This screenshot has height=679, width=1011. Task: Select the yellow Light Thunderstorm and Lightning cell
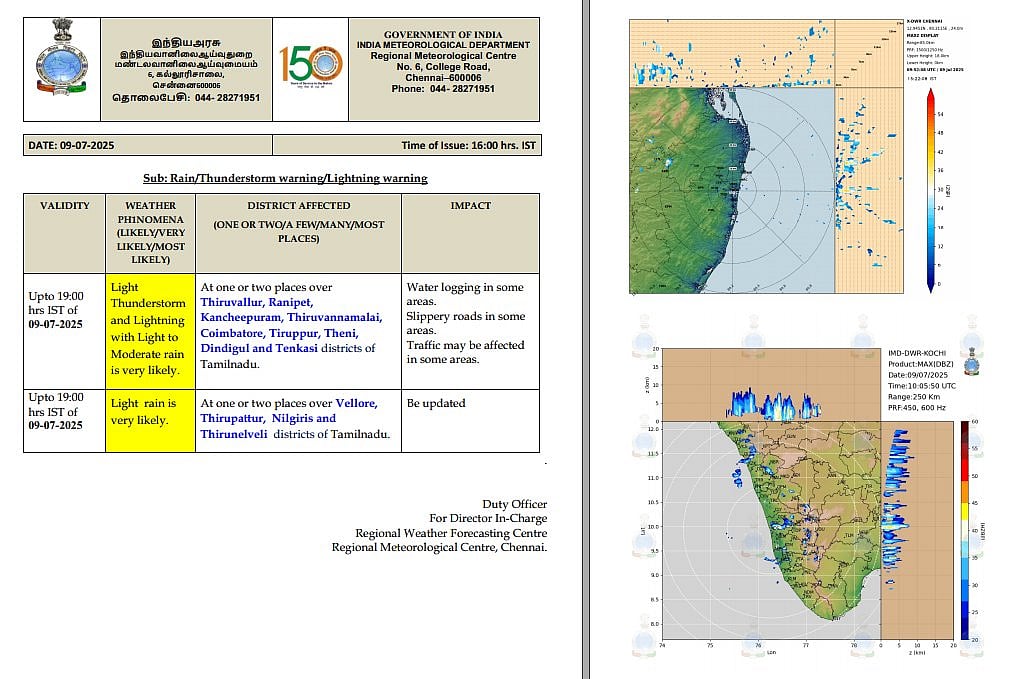(149, 330)
